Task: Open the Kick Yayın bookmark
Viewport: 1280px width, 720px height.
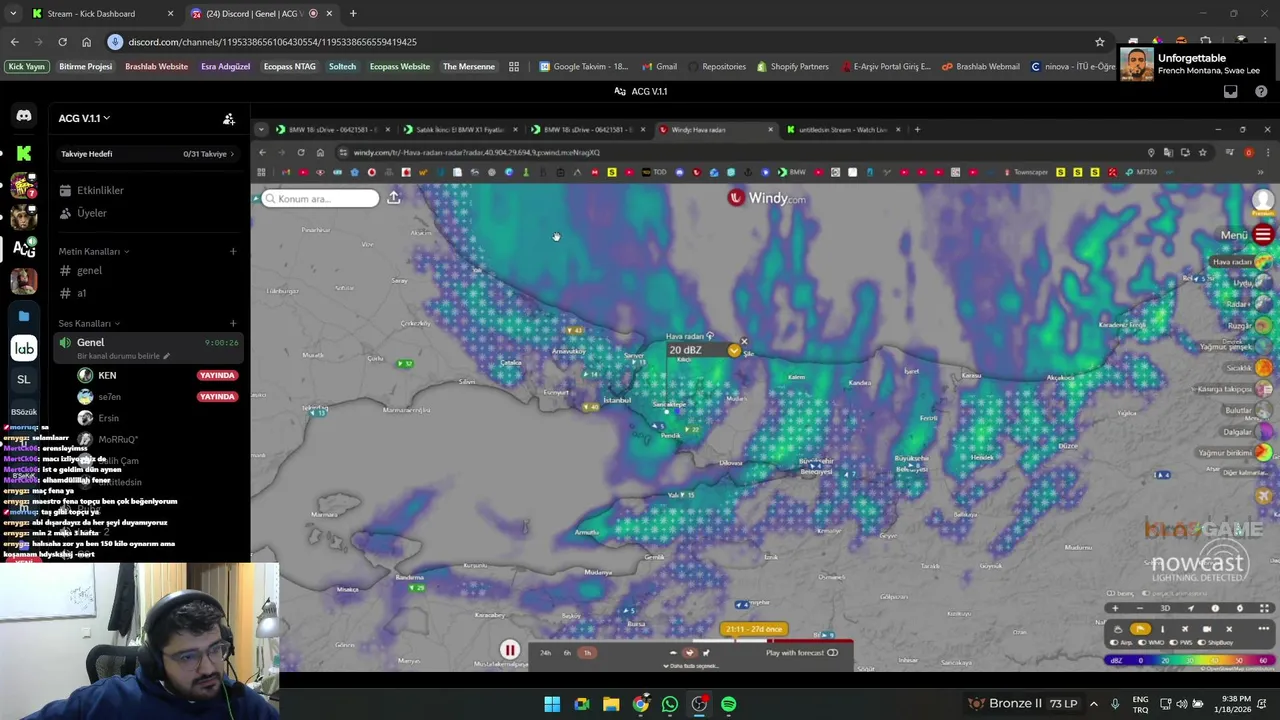Action: pyautogui.click(x=27, y=67)
